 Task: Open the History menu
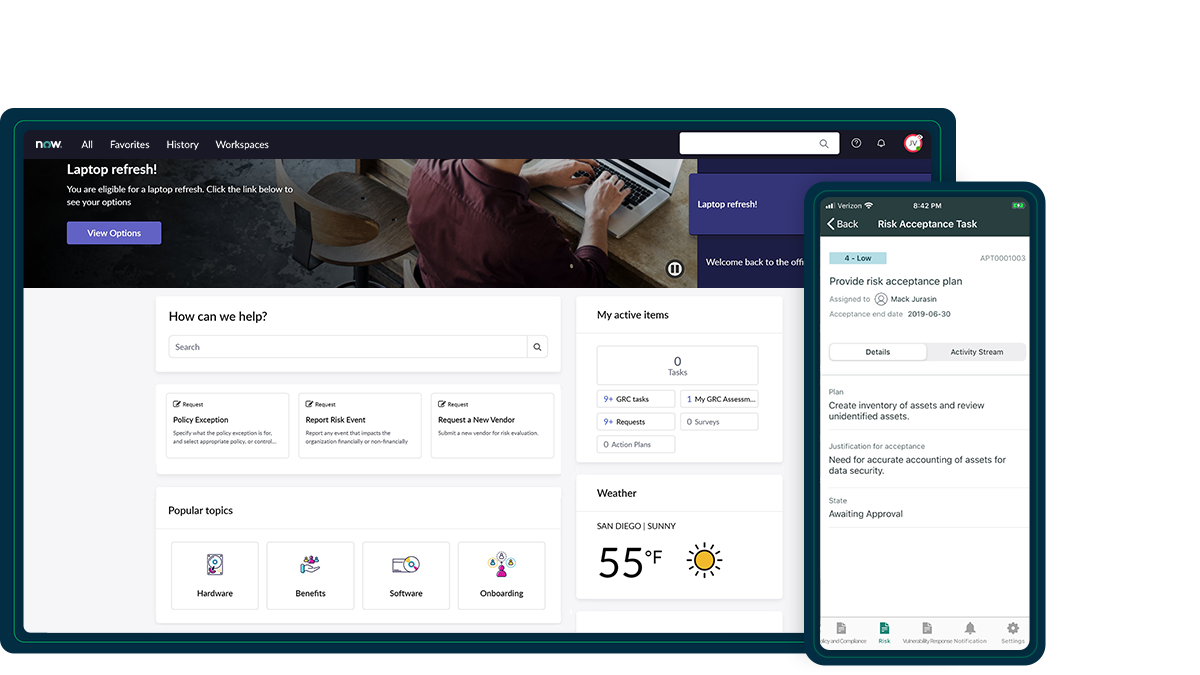click(183, 144)
